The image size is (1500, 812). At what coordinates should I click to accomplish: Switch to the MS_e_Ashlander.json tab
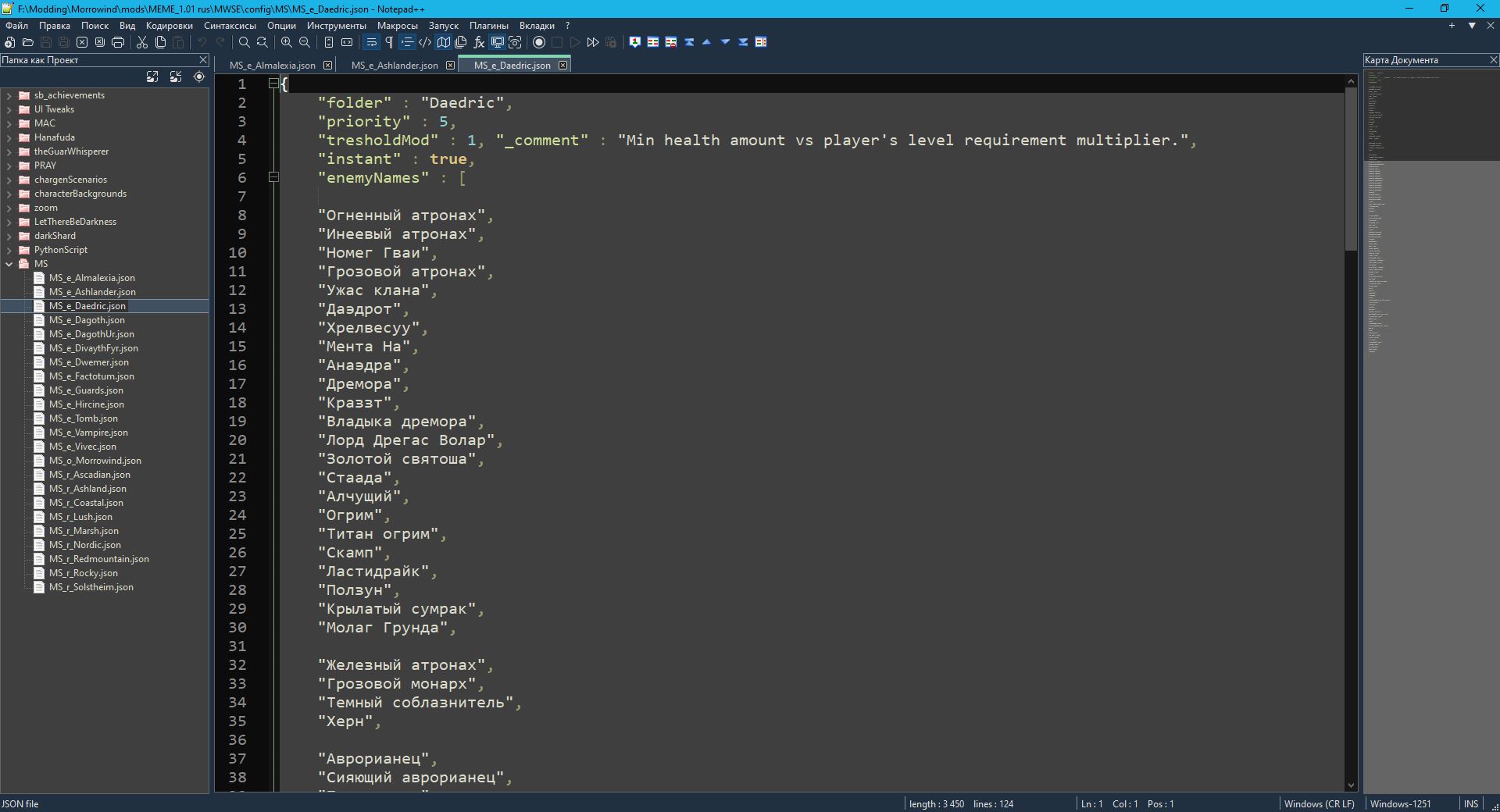click(x=395, y=66)
